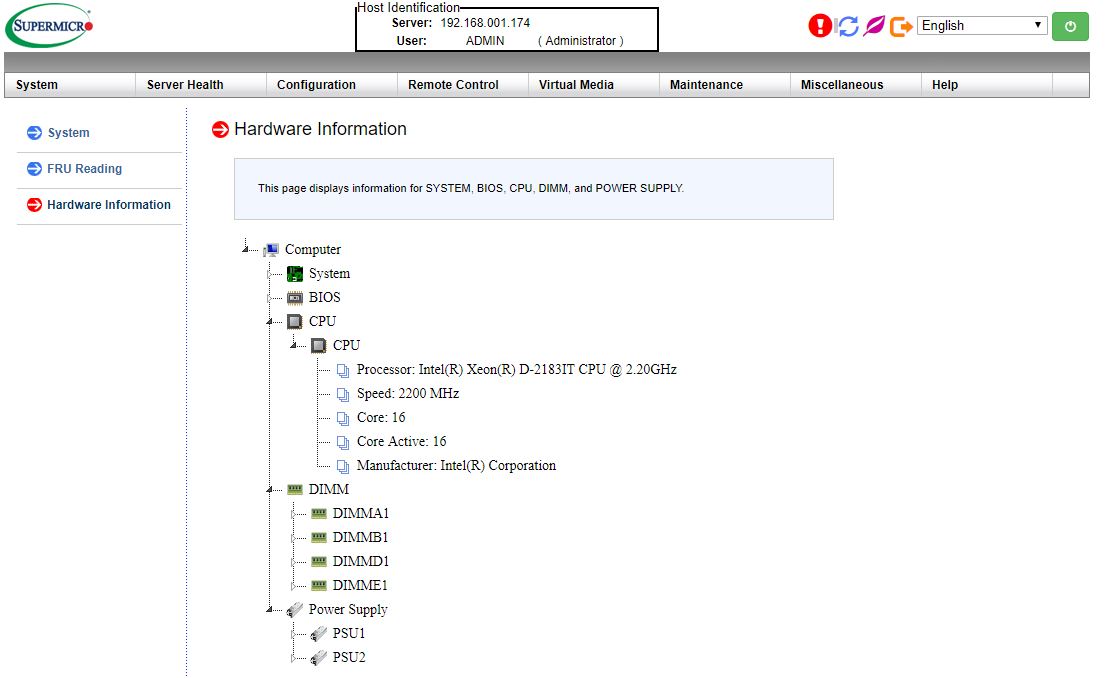Viewport: 1113px width, 678px height.
Task: Click the Power Supply icon
Action: 295,610
